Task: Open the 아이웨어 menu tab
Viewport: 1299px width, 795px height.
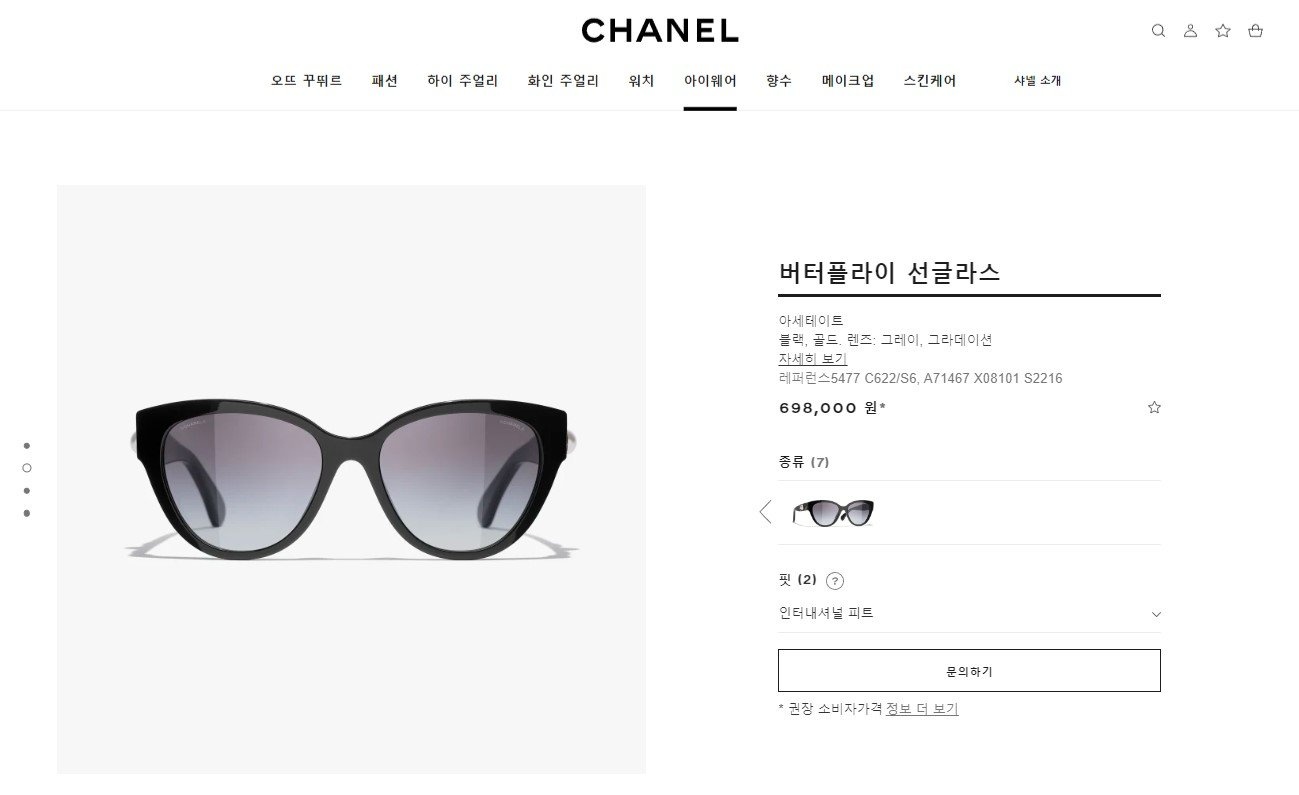Action: pos(710,81)
